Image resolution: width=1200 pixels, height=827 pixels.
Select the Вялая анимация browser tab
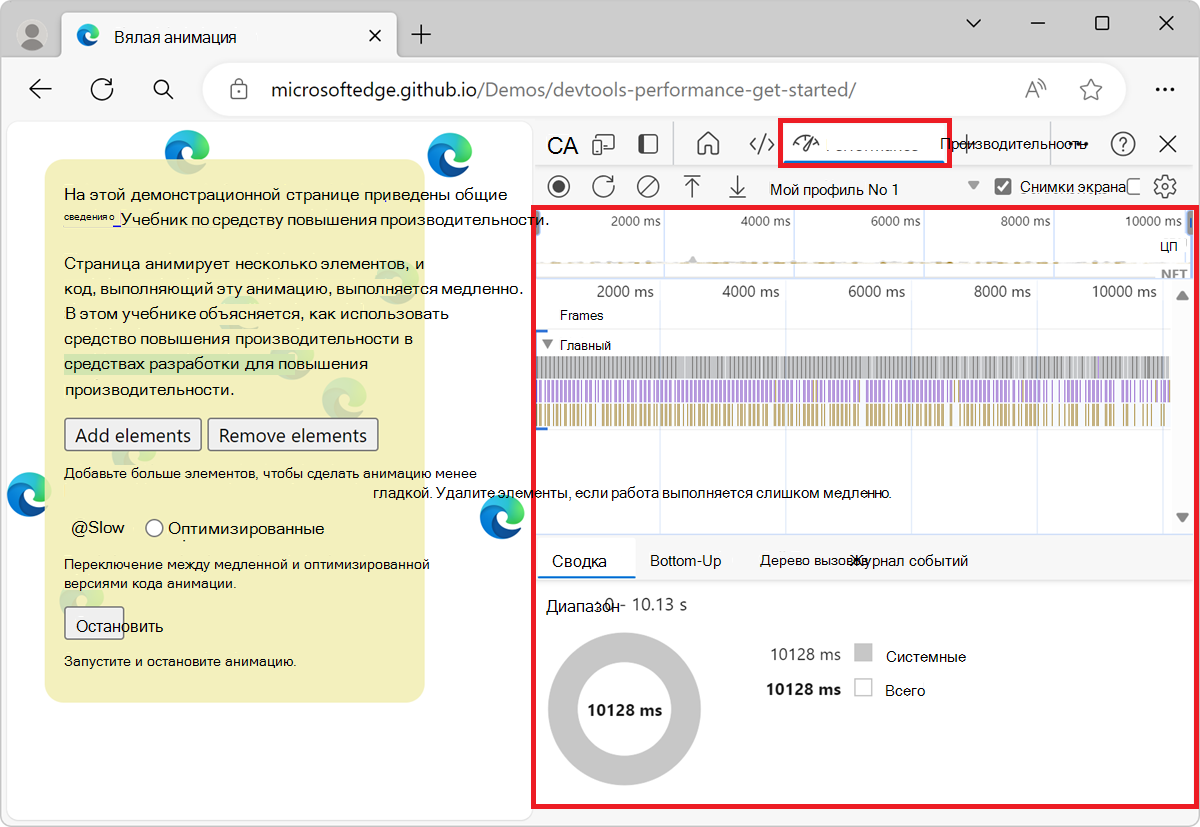coord(230,36)
